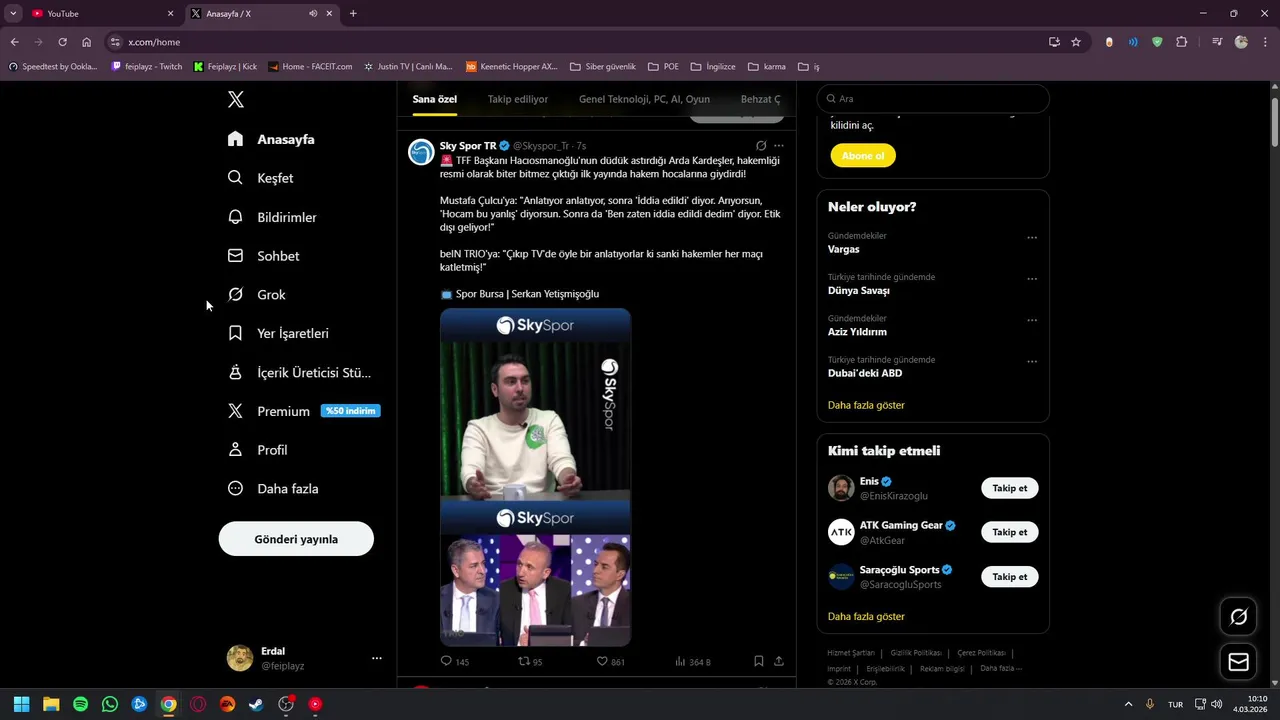Like the Sky Spor TR post
The image size is (1280, 720).
[602, 661]
